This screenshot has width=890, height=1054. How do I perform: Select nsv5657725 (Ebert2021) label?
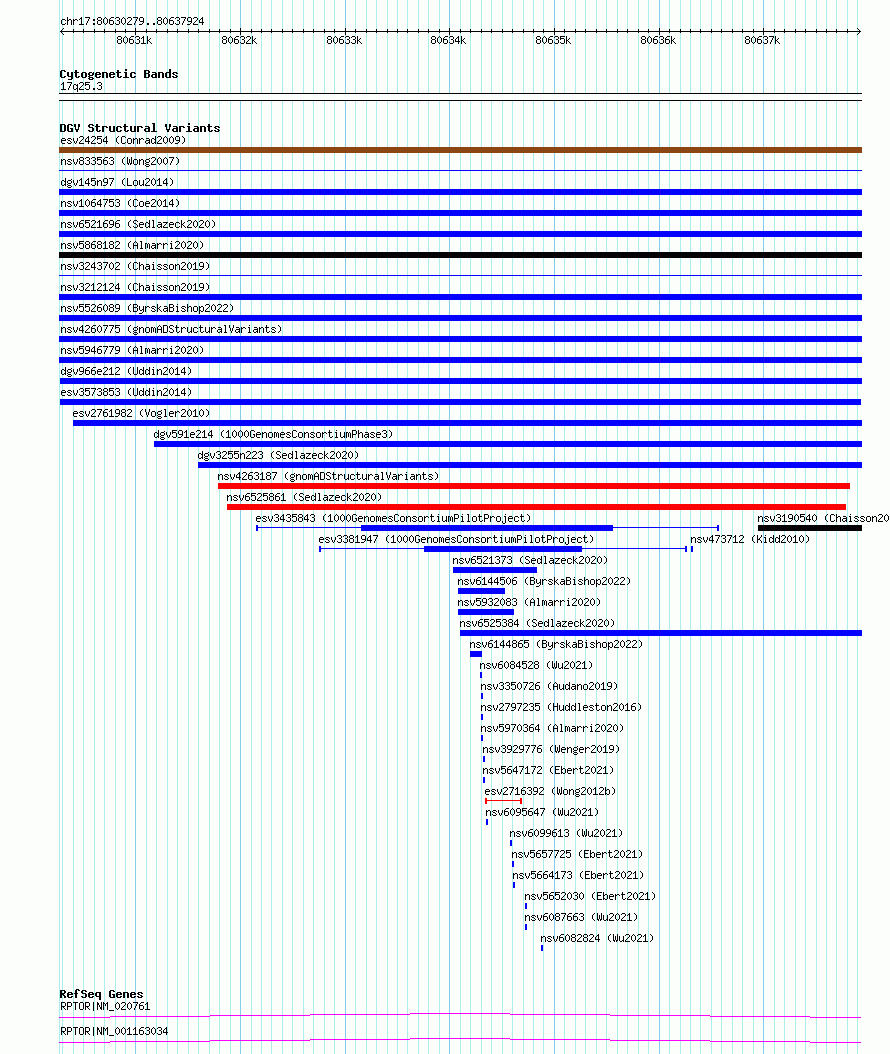pos(577,854)
